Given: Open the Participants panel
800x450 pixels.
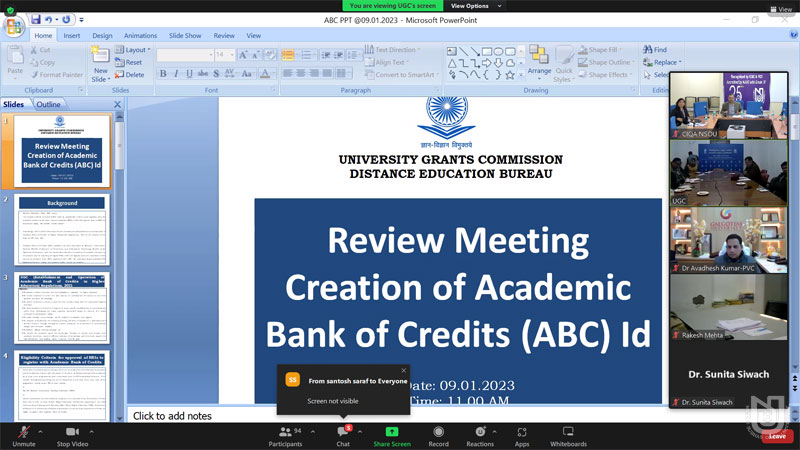Looking at the screenshot, I should pyautogui.click(x=285, y=436).
